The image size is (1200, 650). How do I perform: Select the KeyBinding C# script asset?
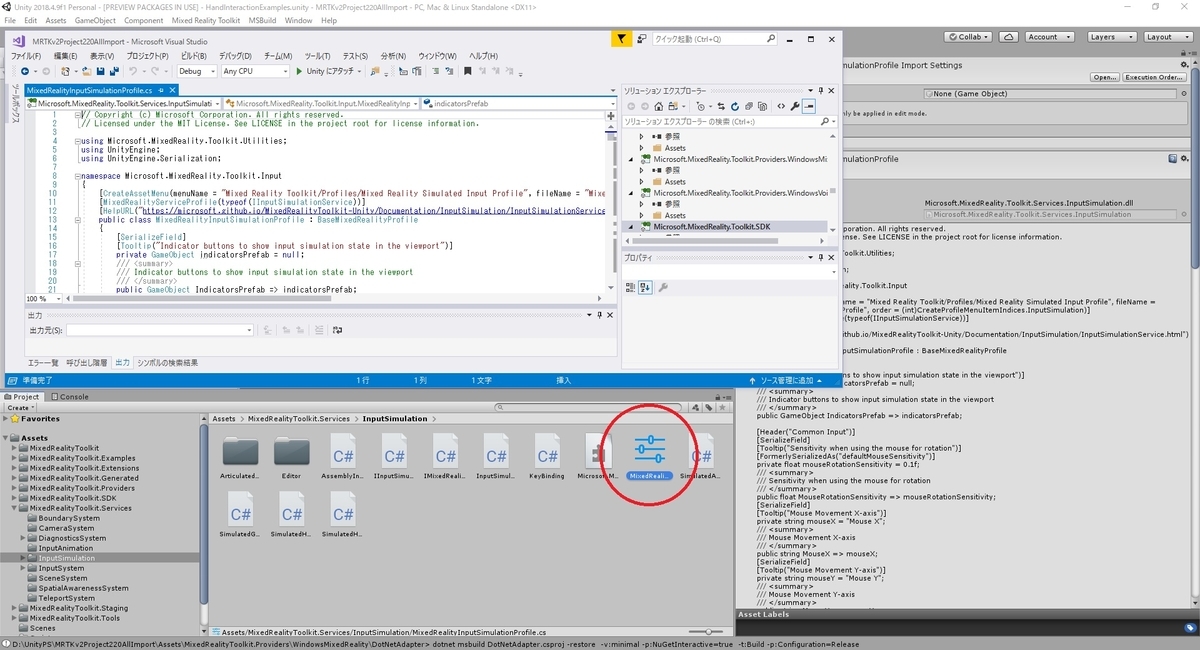[547, 455]
